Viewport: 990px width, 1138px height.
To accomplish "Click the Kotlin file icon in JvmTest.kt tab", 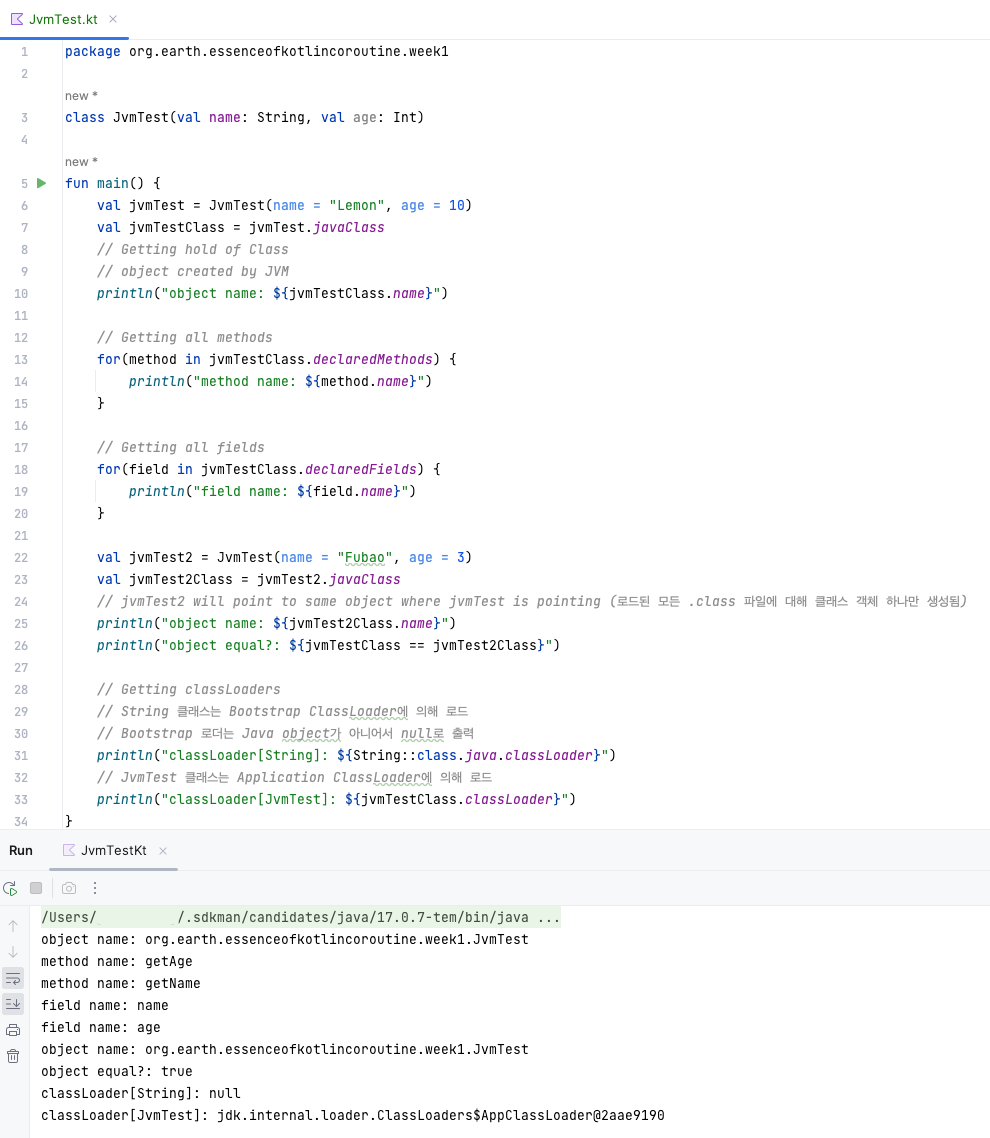I will (17, 20).
